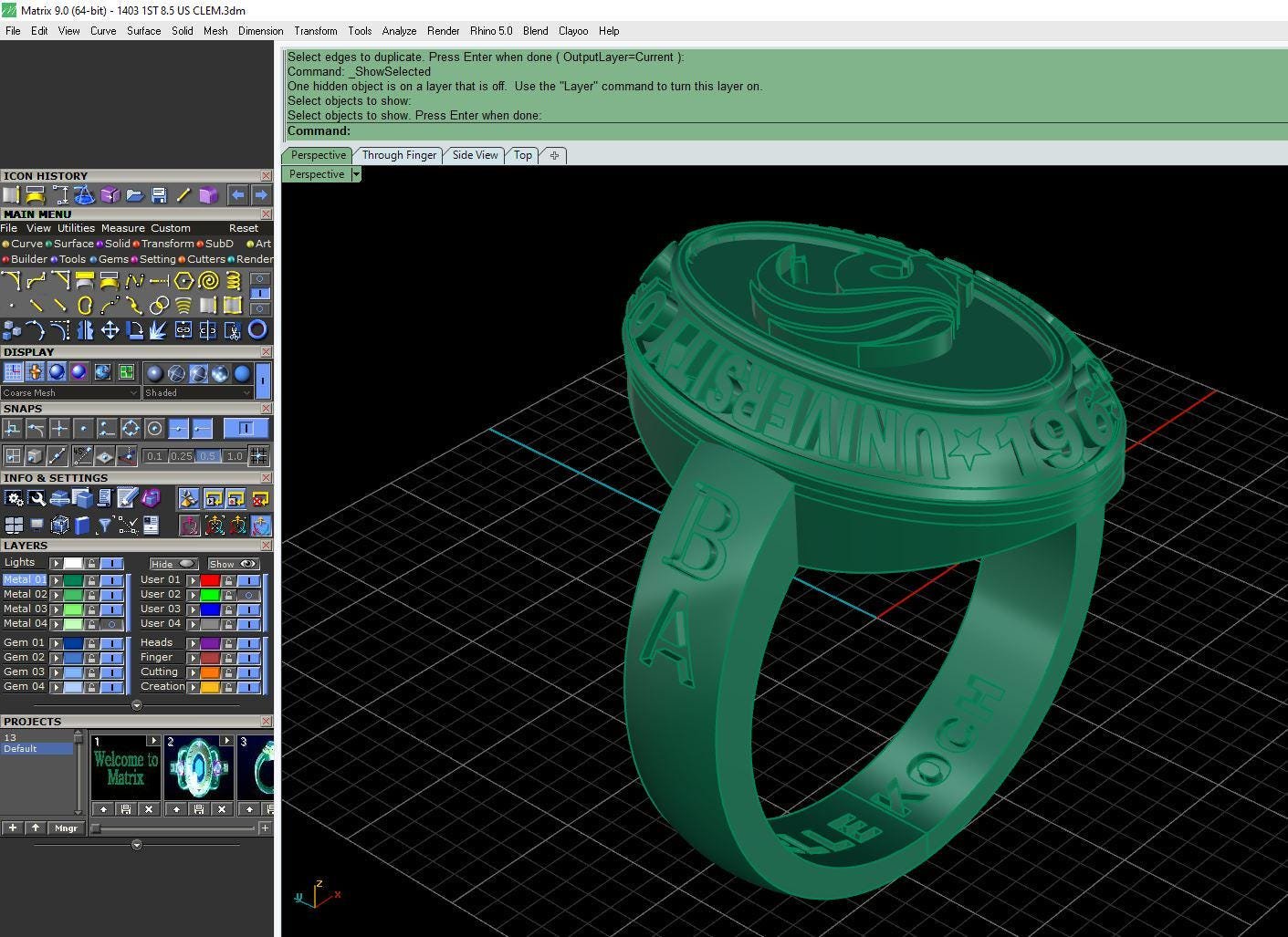Toggle the lock on the Heads layer
This screenshot has width=1288, height=937.
(x=228, y=643)
